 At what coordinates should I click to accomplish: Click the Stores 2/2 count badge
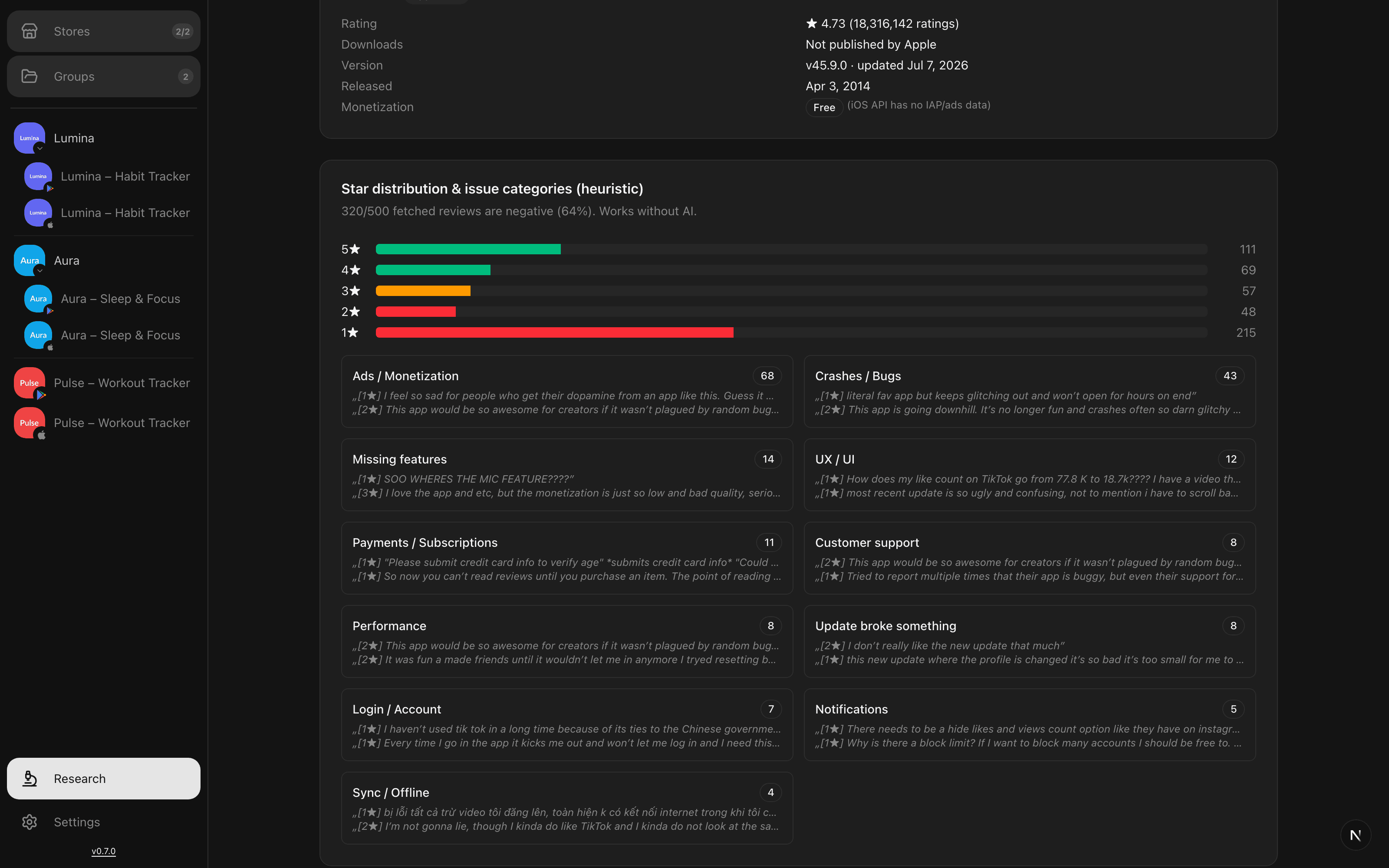point(182,32)
